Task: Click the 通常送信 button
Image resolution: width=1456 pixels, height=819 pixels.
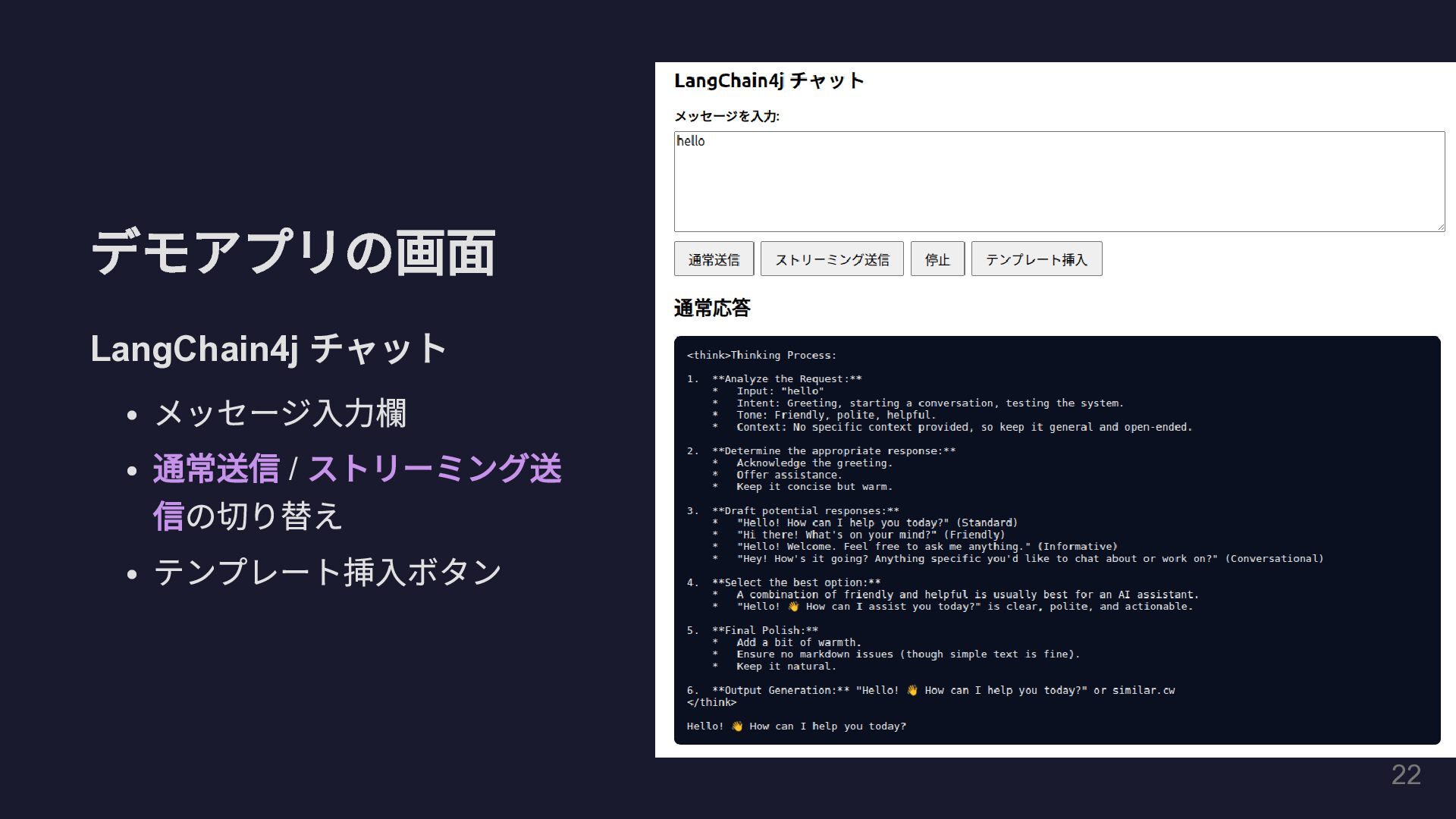Action: point(713,259)
